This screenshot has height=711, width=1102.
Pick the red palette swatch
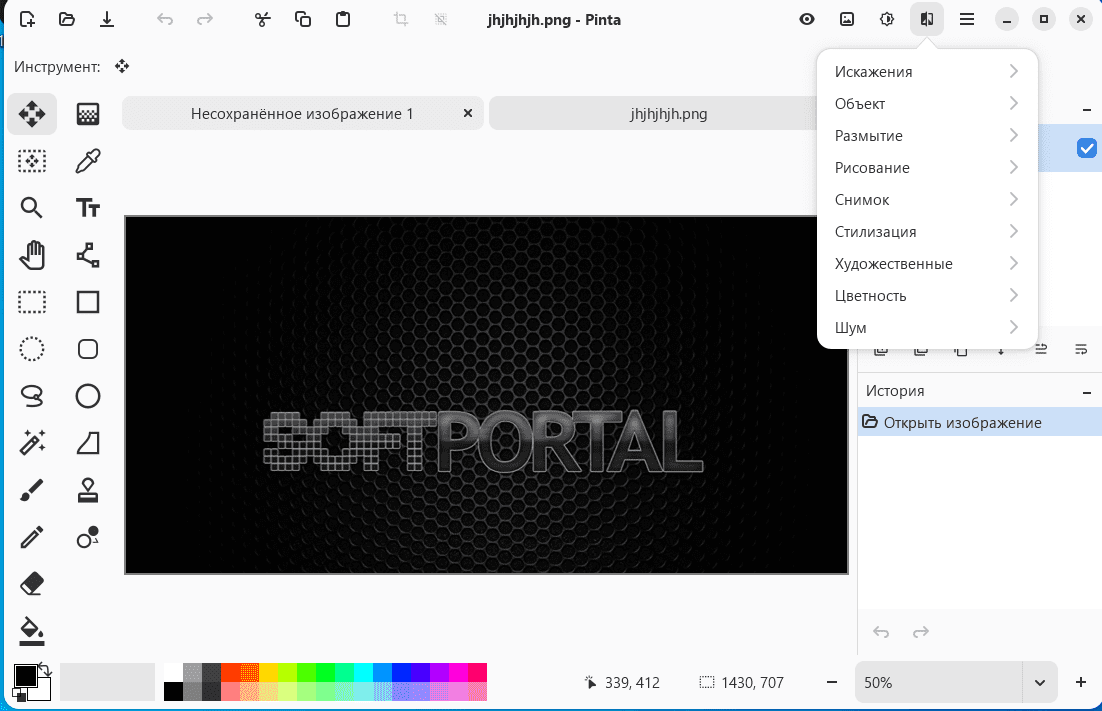[x=231, y=672]
